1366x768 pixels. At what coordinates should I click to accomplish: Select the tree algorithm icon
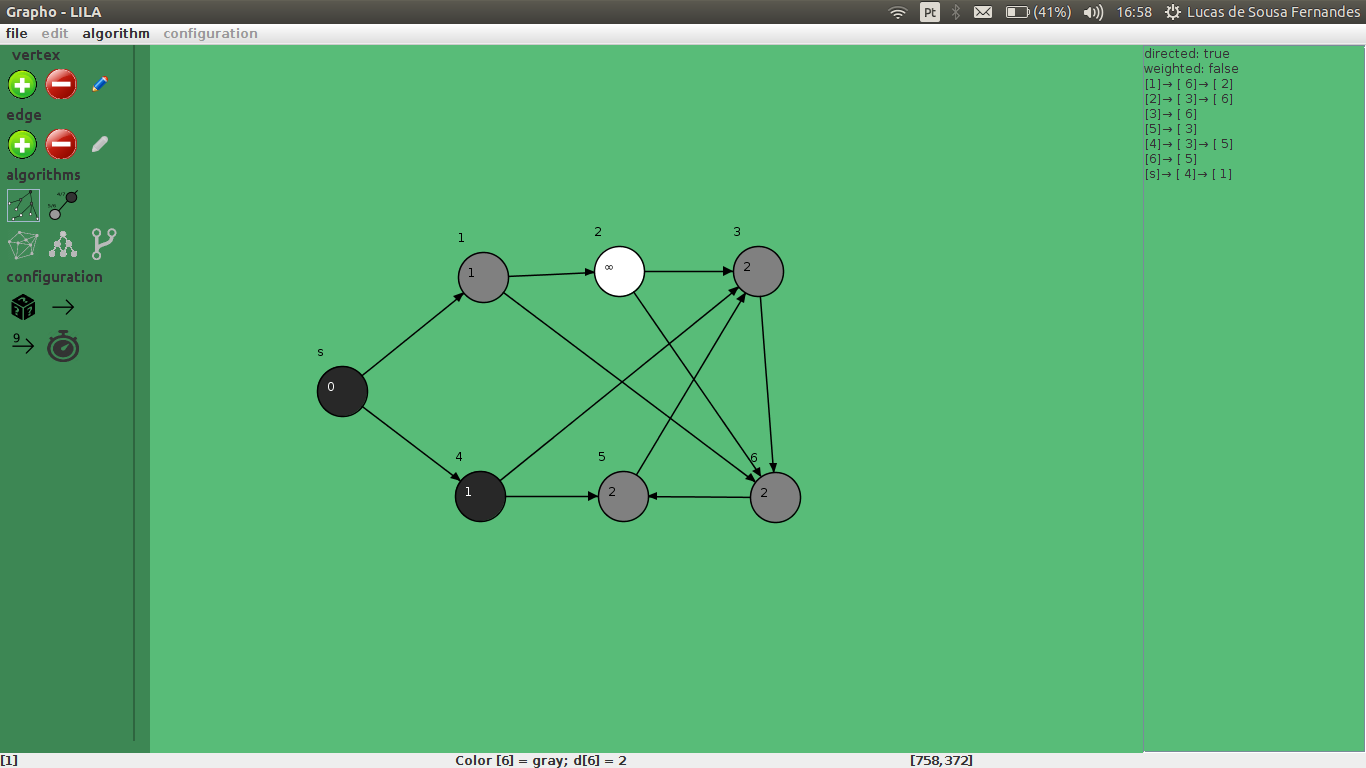[61, 244]
